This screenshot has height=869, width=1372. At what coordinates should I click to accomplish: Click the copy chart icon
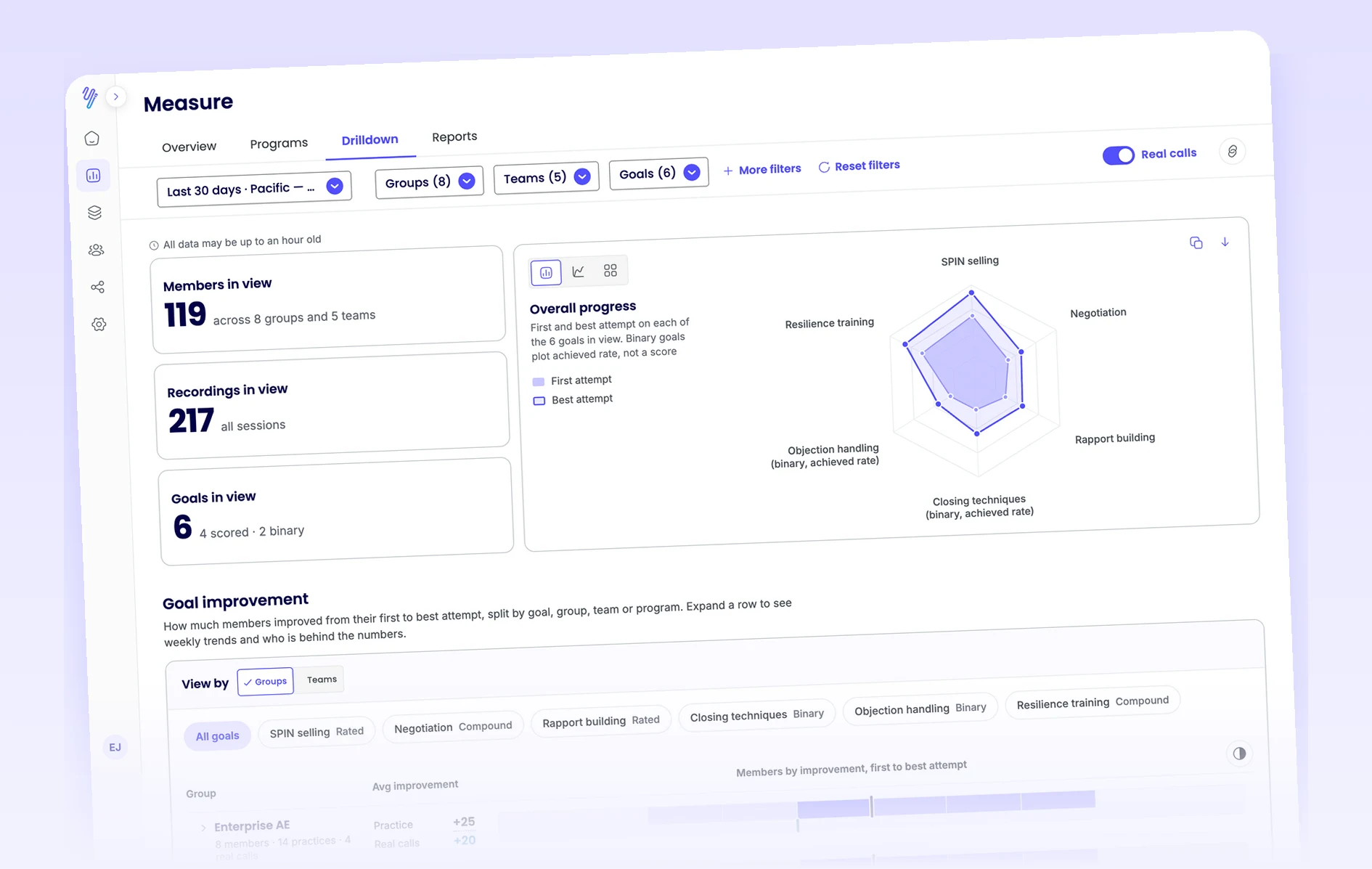1196,242
